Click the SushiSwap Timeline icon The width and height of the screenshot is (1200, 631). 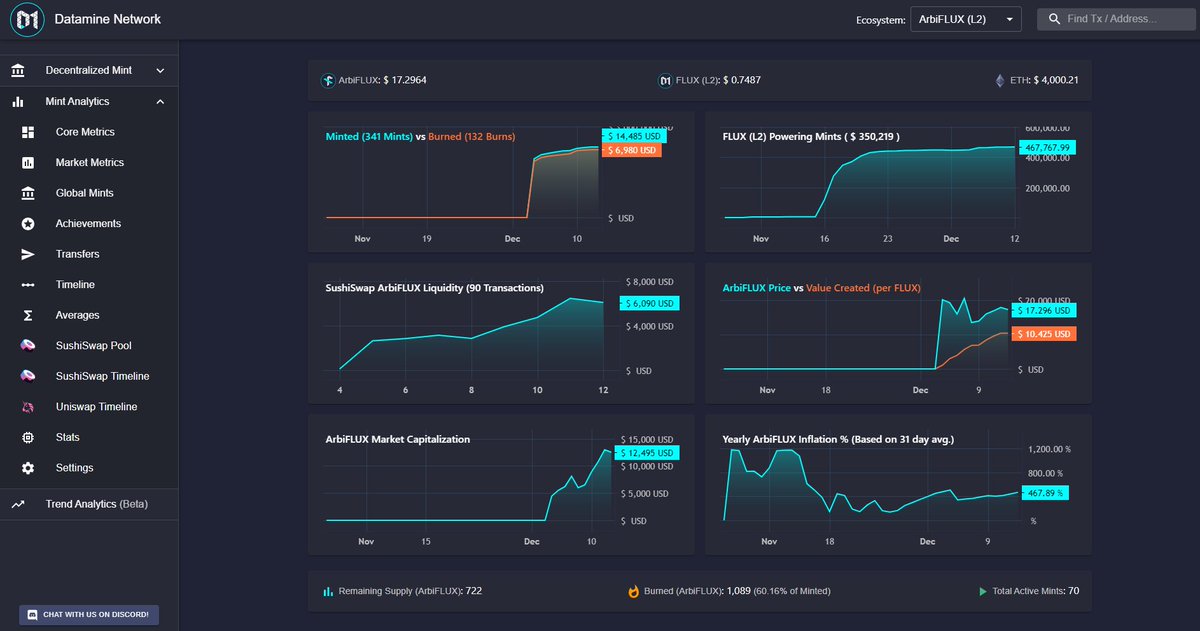pos(28,376)
